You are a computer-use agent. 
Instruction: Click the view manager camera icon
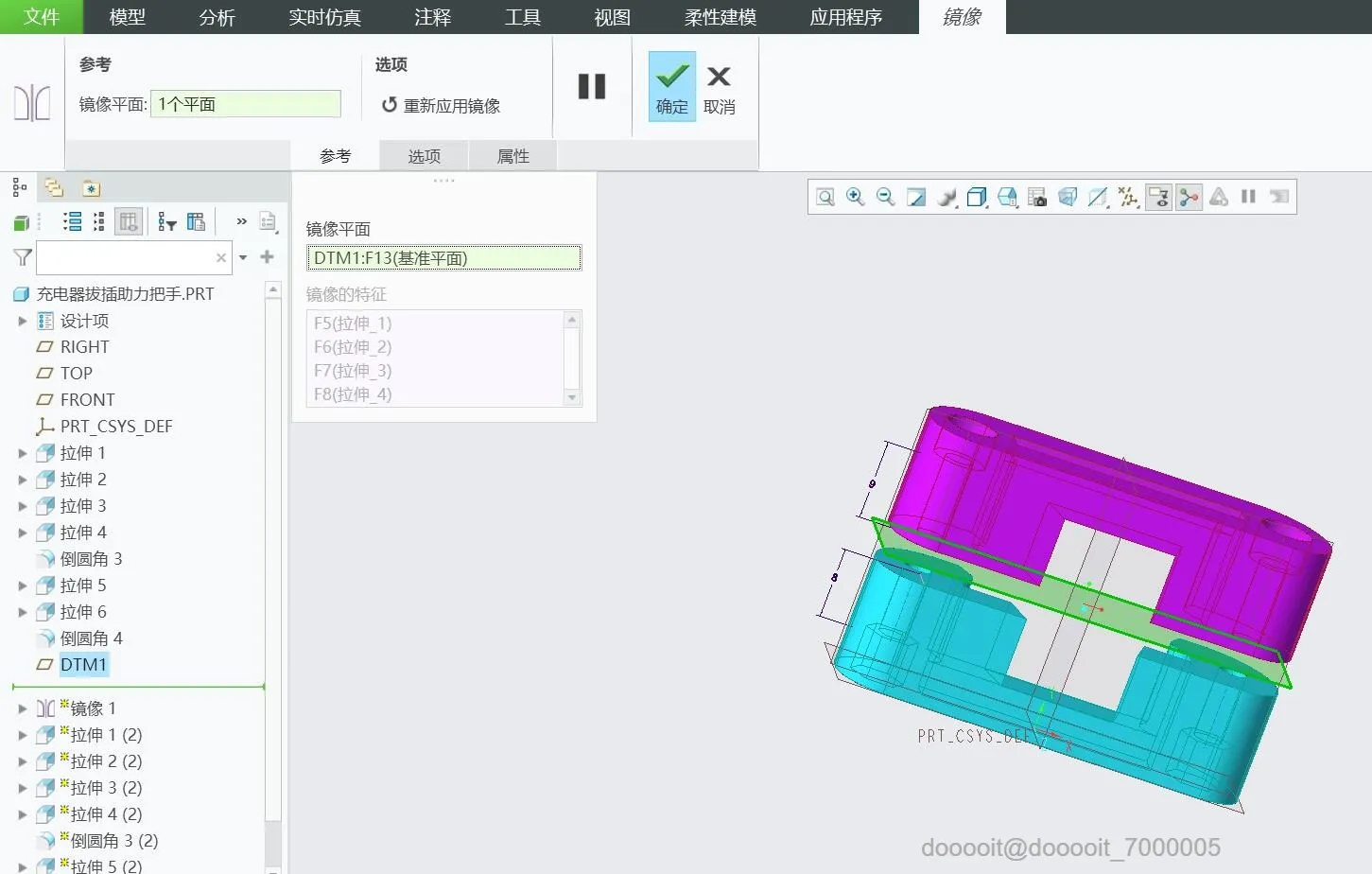coord(1037,197)
